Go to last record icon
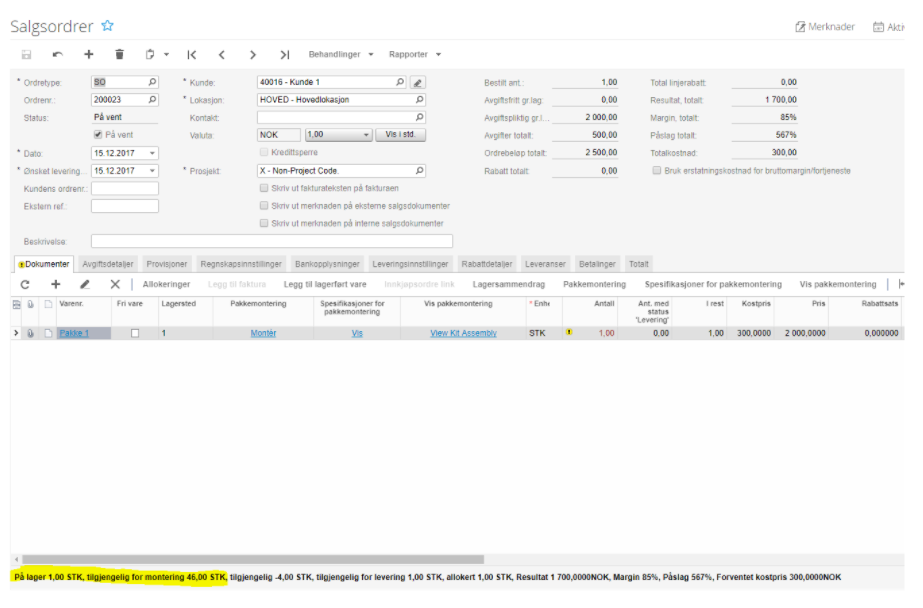 [x=285, y=55]
